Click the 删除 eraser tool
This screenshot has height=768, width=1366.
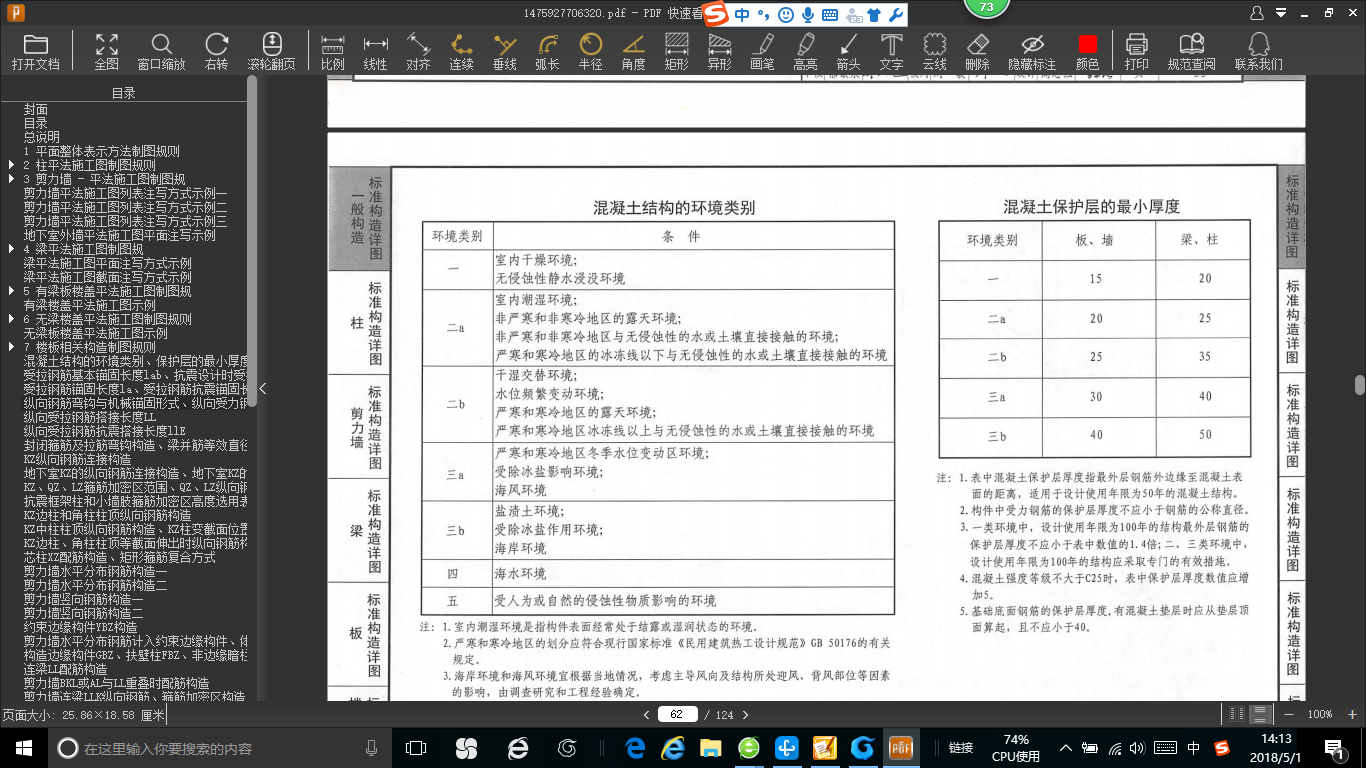(977, 51)
